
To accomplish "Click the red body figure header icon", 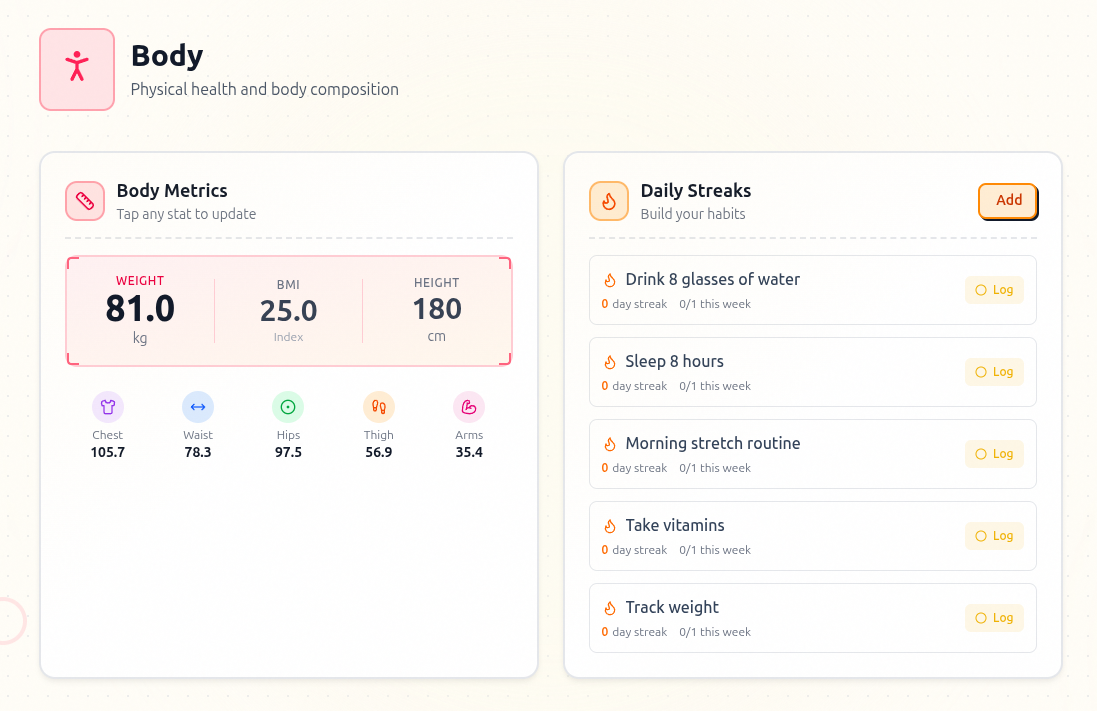I will pyautogui.click(x=77, y=68).
